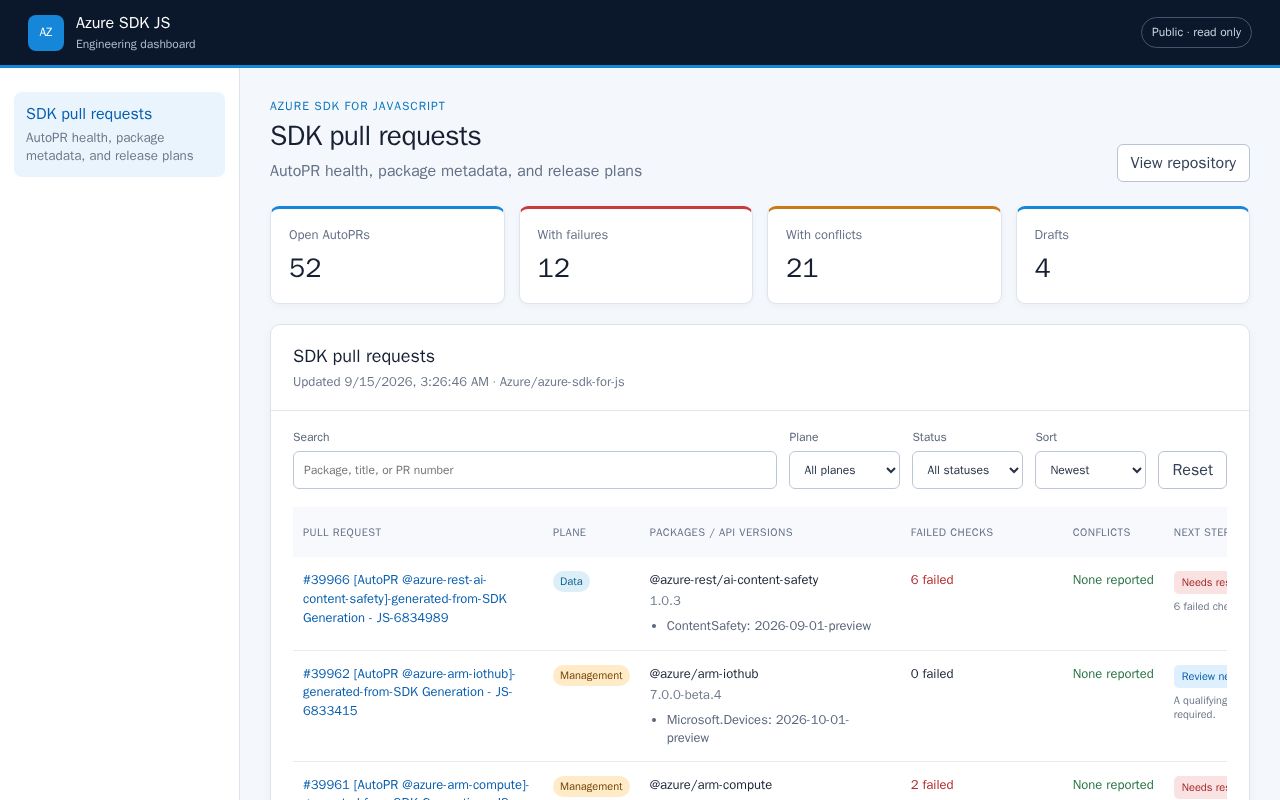Click the With conflicts 21 card
Screen dimensions: 1280x800
[884, 255]
